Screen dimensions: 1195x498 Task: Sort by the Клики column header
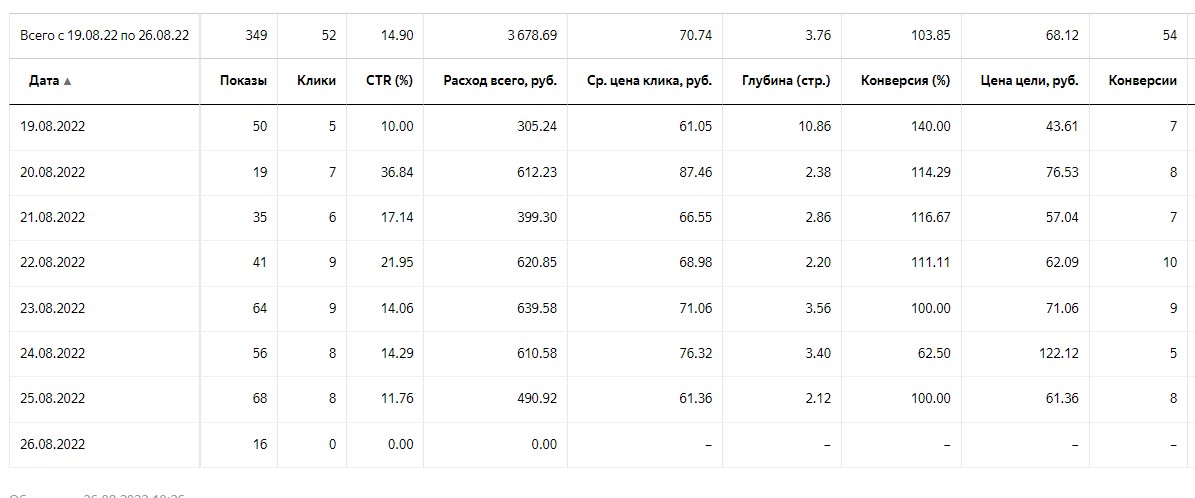(316, 81)
